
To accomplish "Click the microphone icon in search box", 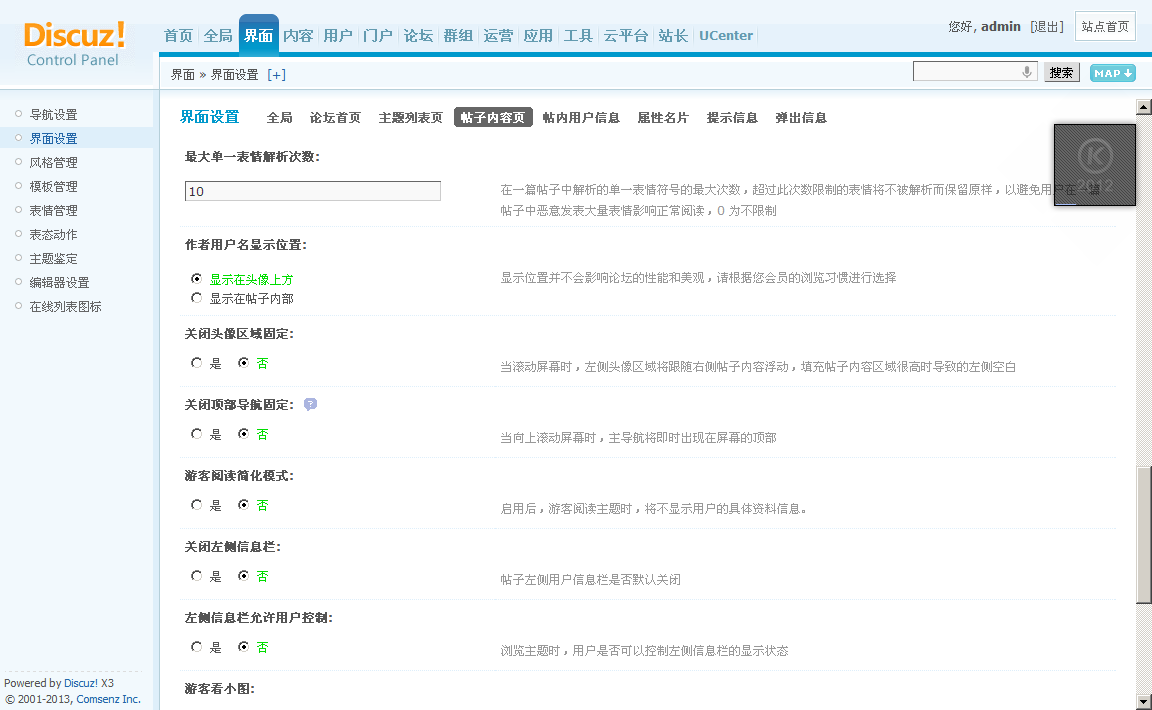I will pyautogui.click(x=1026, y=72).
